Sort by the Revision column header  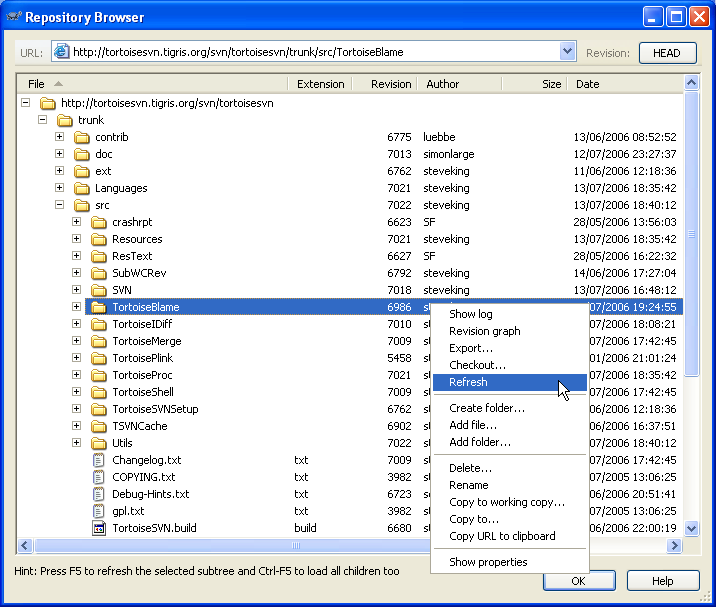384,84
